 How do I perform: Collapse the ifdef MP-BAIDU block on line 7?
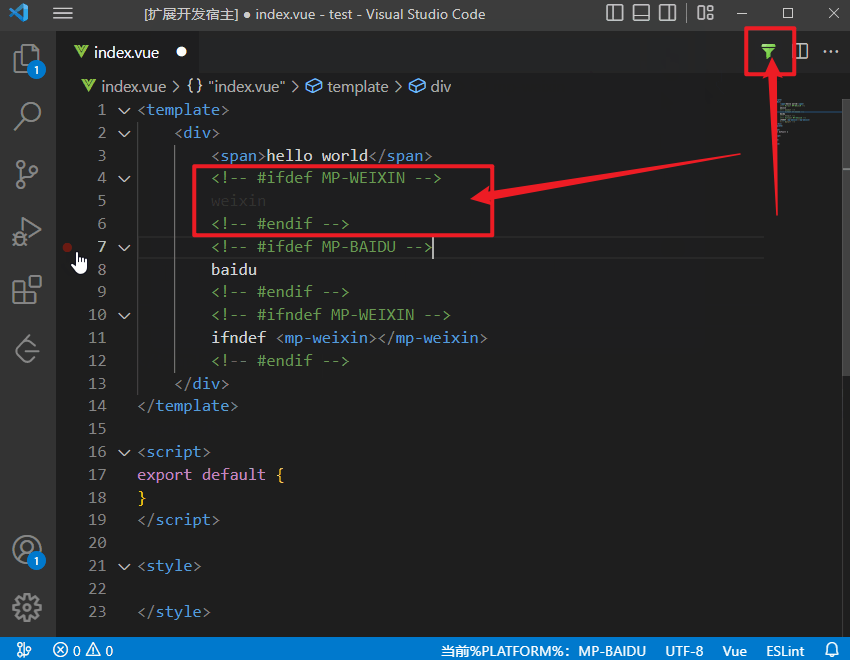[124, 248]
